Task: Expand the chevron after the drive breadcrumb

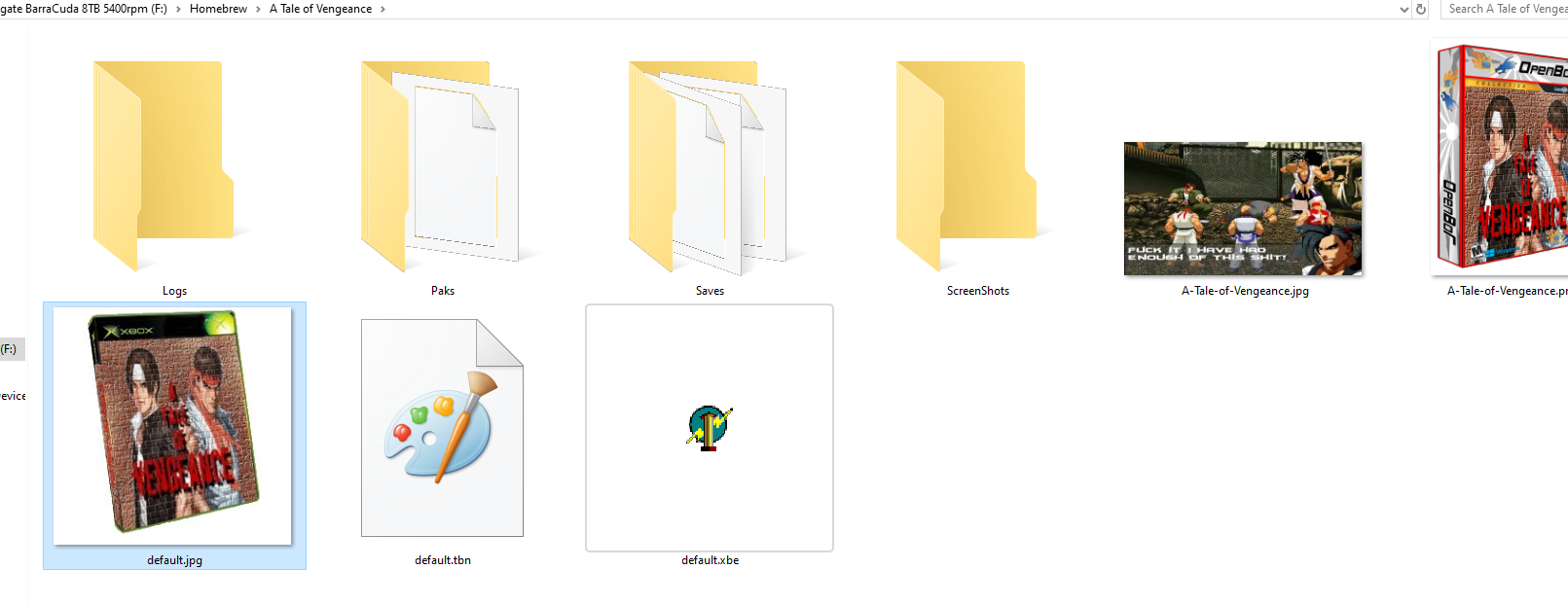Action: (x=178, y=9)
